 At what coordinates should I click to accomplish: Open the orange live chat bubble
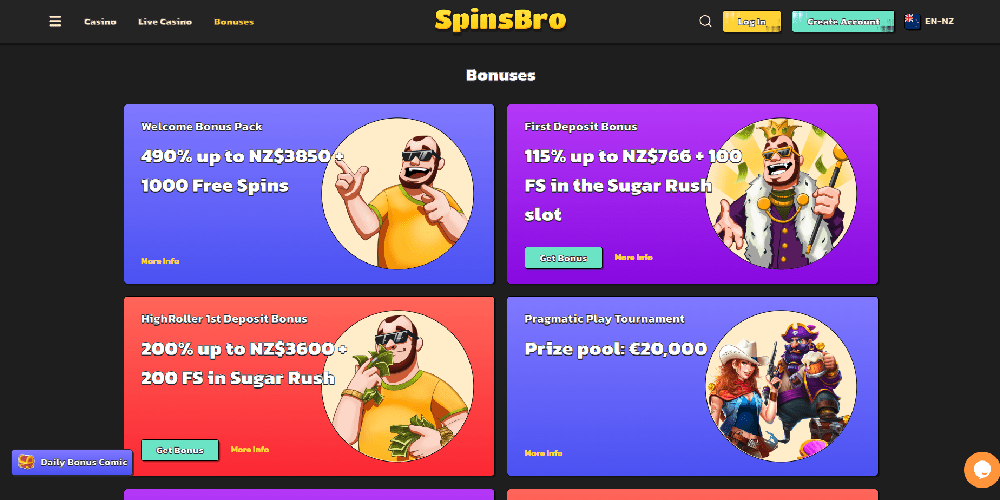tap(982, 470)
